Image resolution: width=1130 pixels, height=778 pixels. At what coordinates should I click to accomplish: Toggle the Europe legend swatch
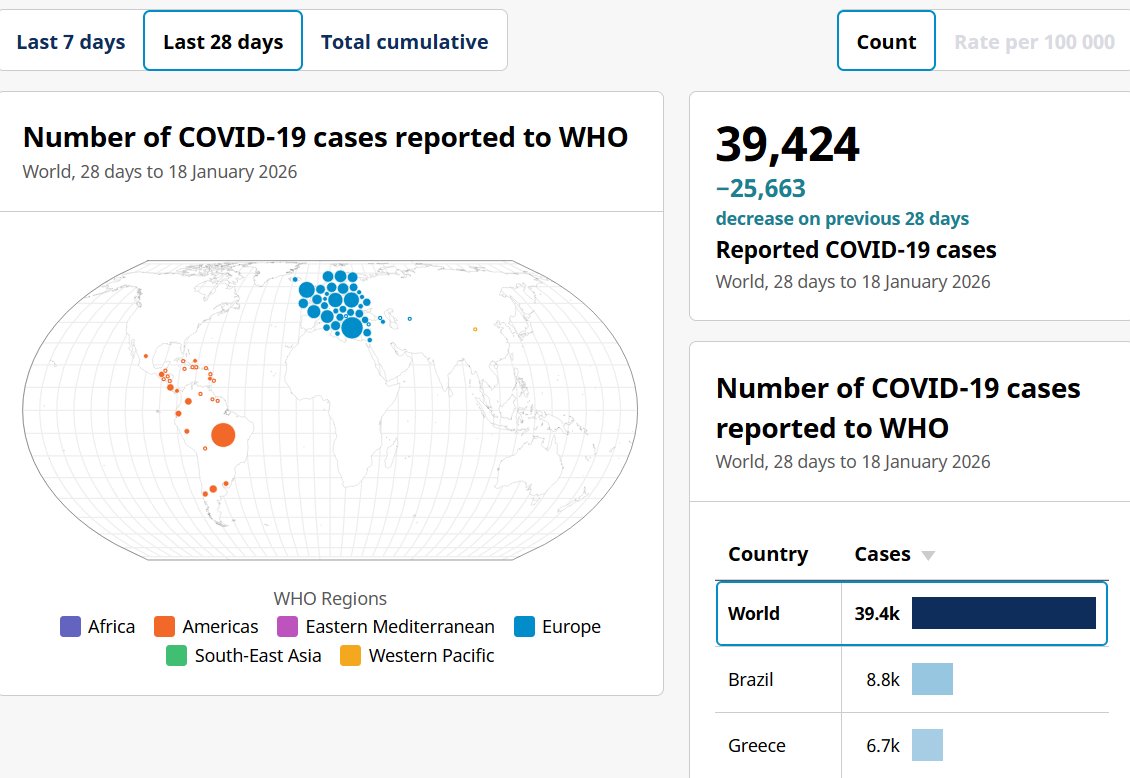[525, 627]
